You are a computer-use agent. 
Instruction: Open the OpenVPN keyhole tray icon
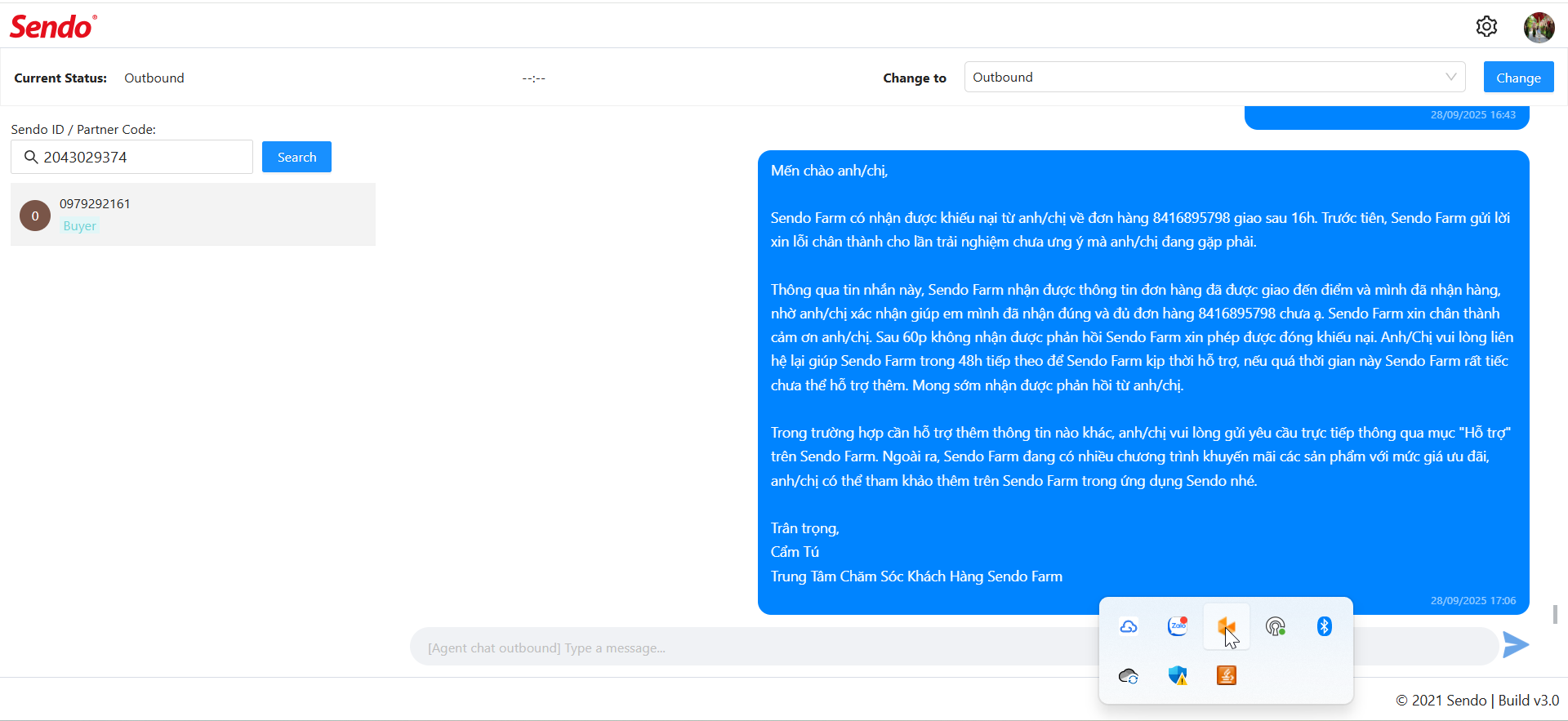click(1276, 626)
